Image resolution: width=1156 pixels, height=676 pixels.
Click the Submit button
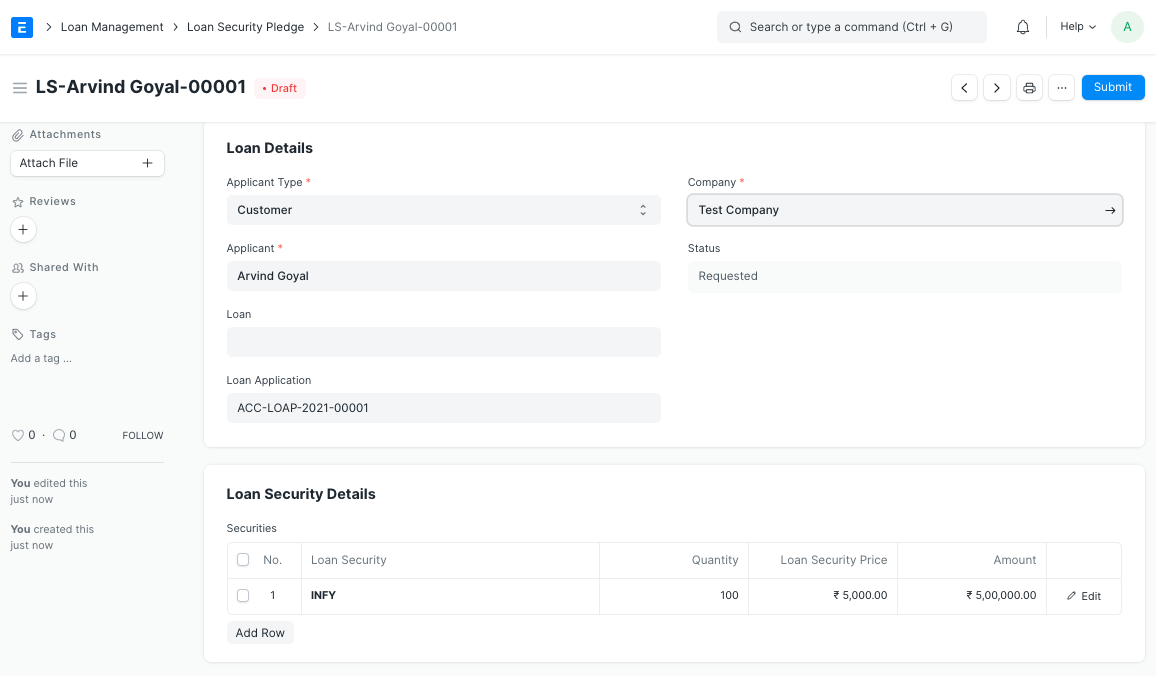[x=1112, y=87]
